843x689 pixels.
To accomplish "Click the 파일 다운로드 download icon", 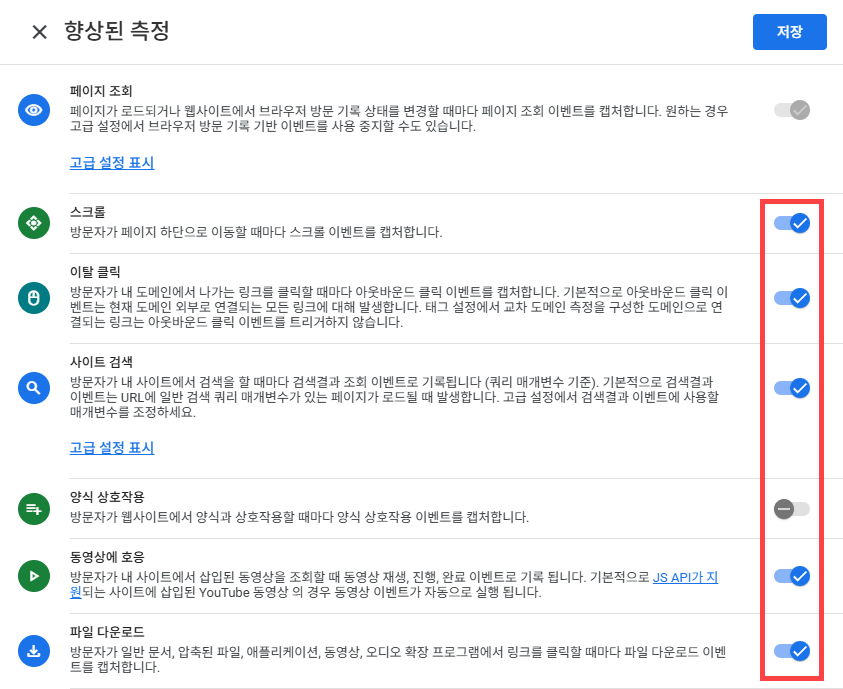I will click(34, 651).
